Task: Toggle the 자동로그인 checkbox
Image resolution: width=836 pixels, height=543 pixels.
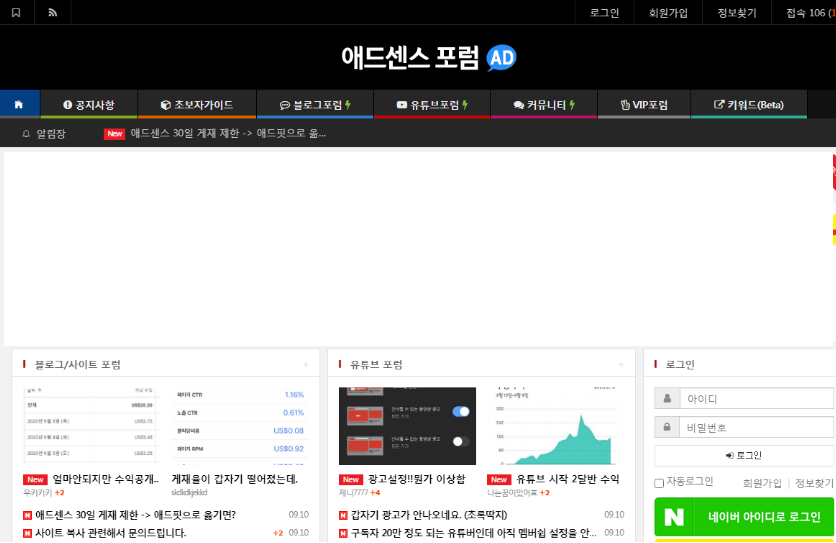Action: [x=659, y=483]
